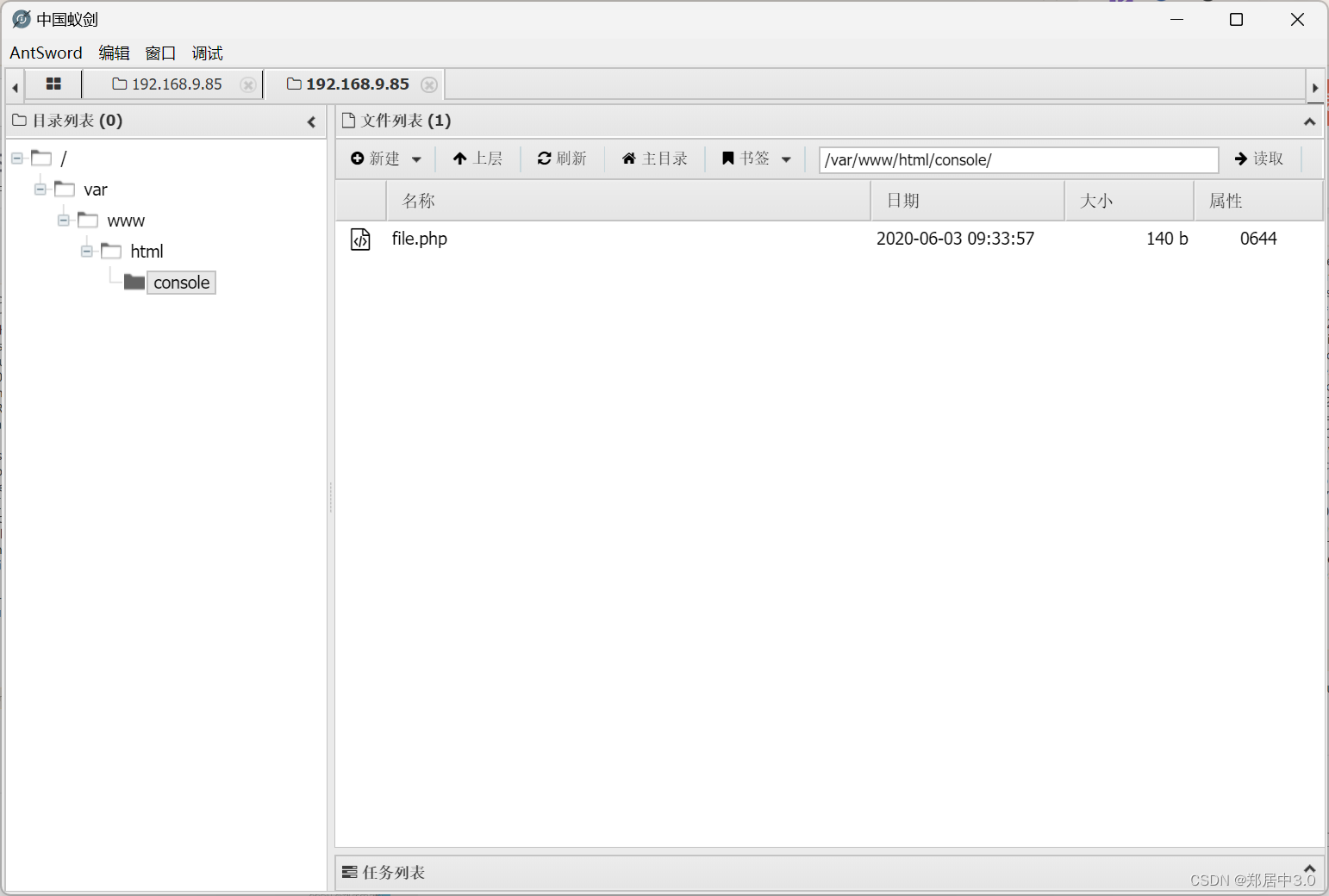Select the console folder in tree
Viewport: 1329px width, 896px height.
pyautogui.click(x=181, y=283)
